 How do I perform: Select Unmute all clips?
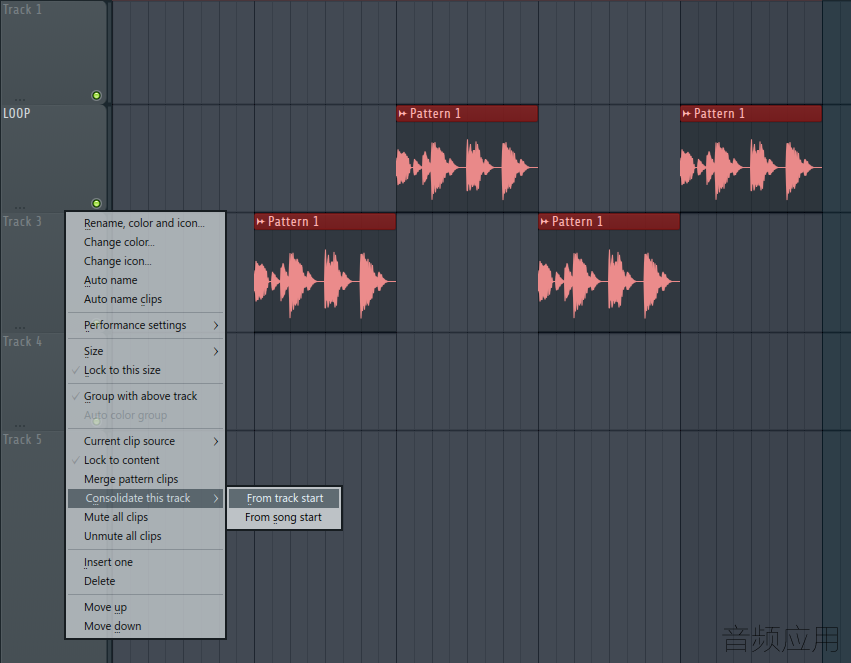pyautogui.click(x=144, y=536)
